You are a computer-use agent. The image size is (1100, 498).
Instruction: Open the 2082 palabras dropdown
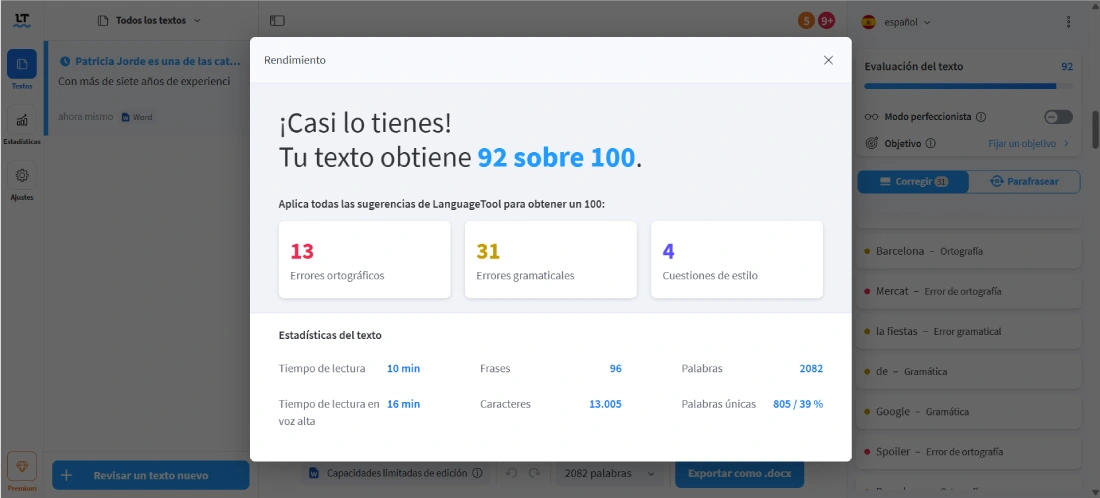coord(609,473)
